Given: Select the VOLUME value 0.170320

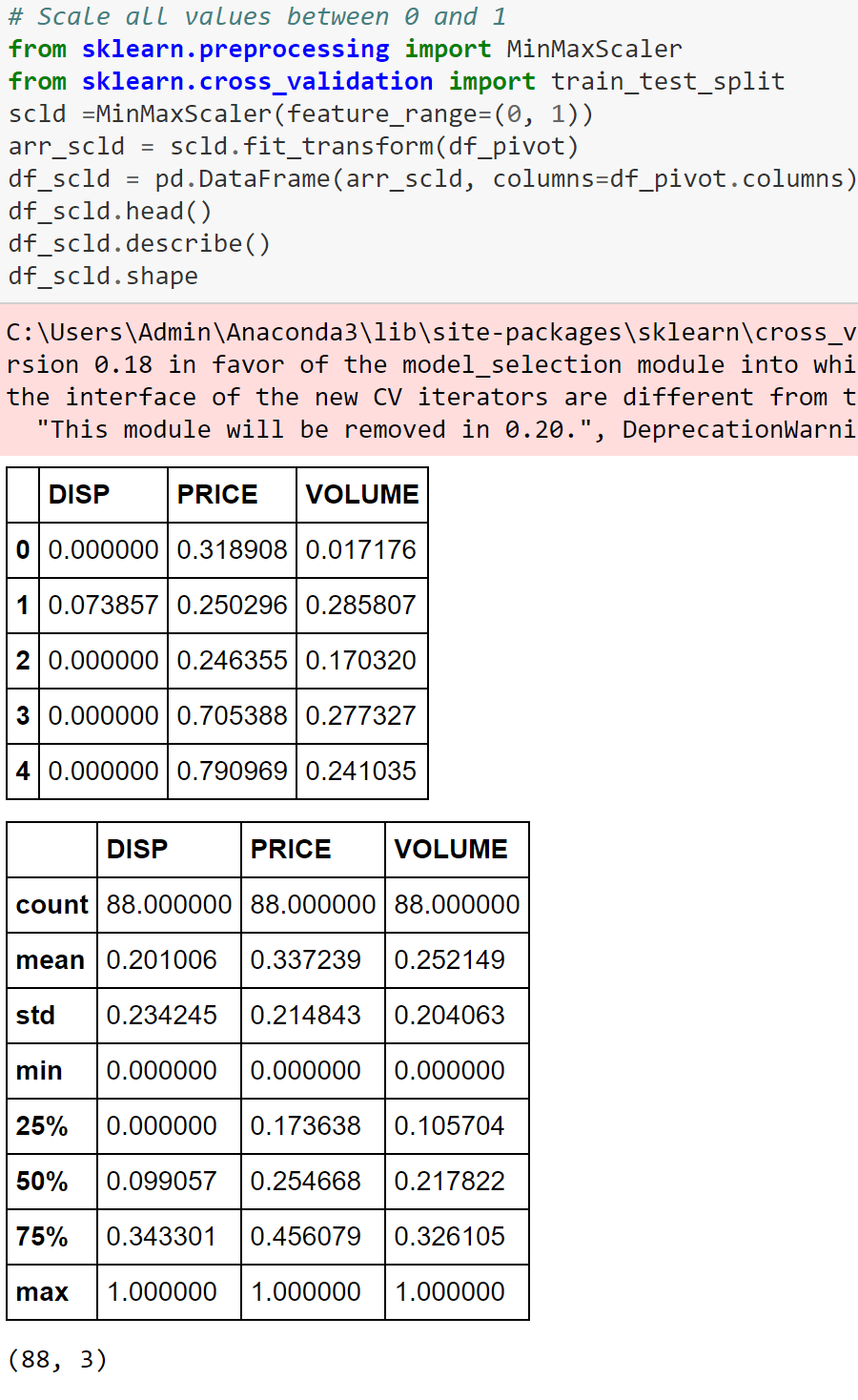Looking at the screenshot, I should pyautogui.click(x=361, y=660).
